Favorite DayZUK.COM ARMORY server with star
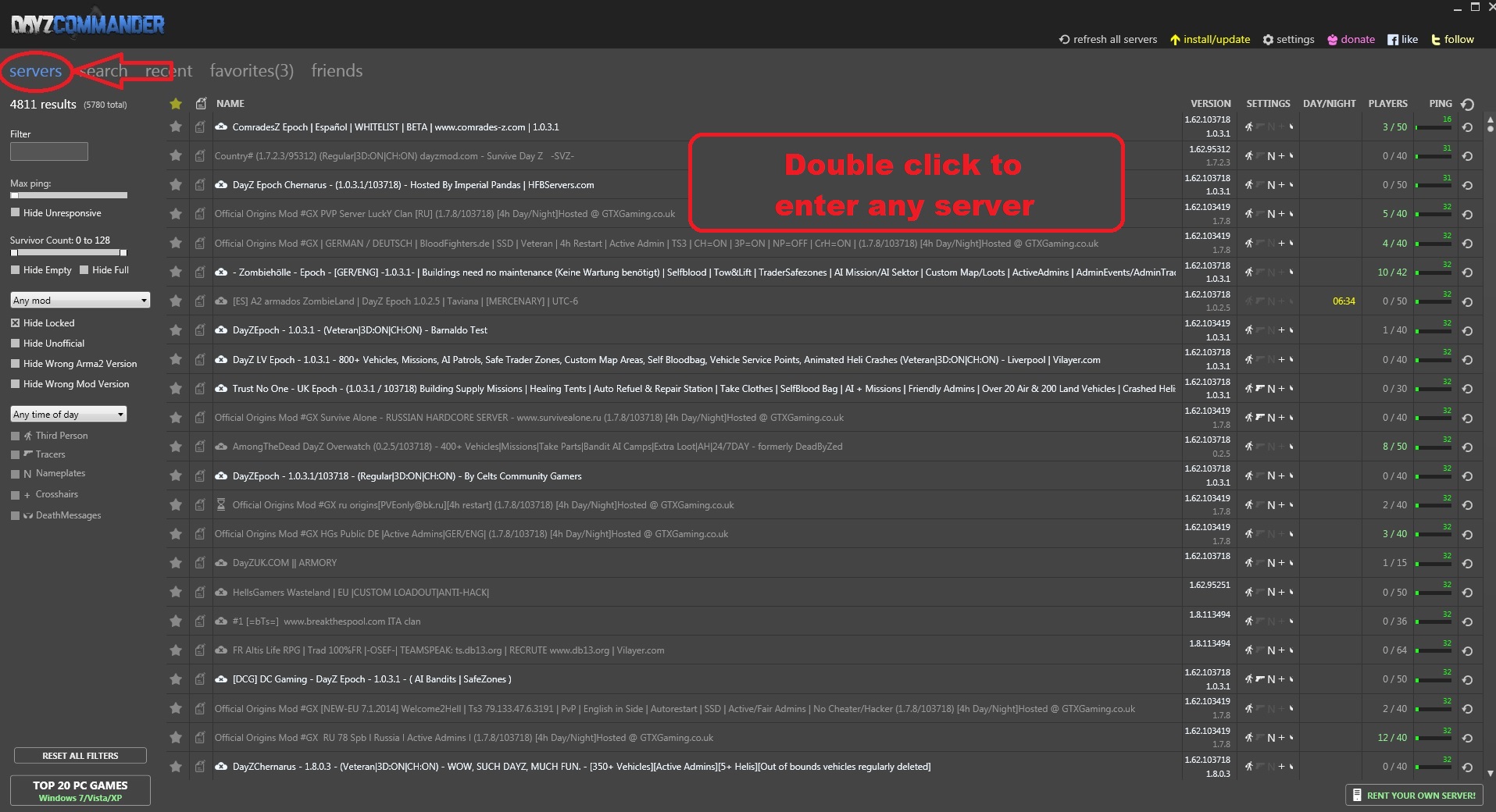The width and height of the screenshot is (1496, 812). [x=176, y=563]
